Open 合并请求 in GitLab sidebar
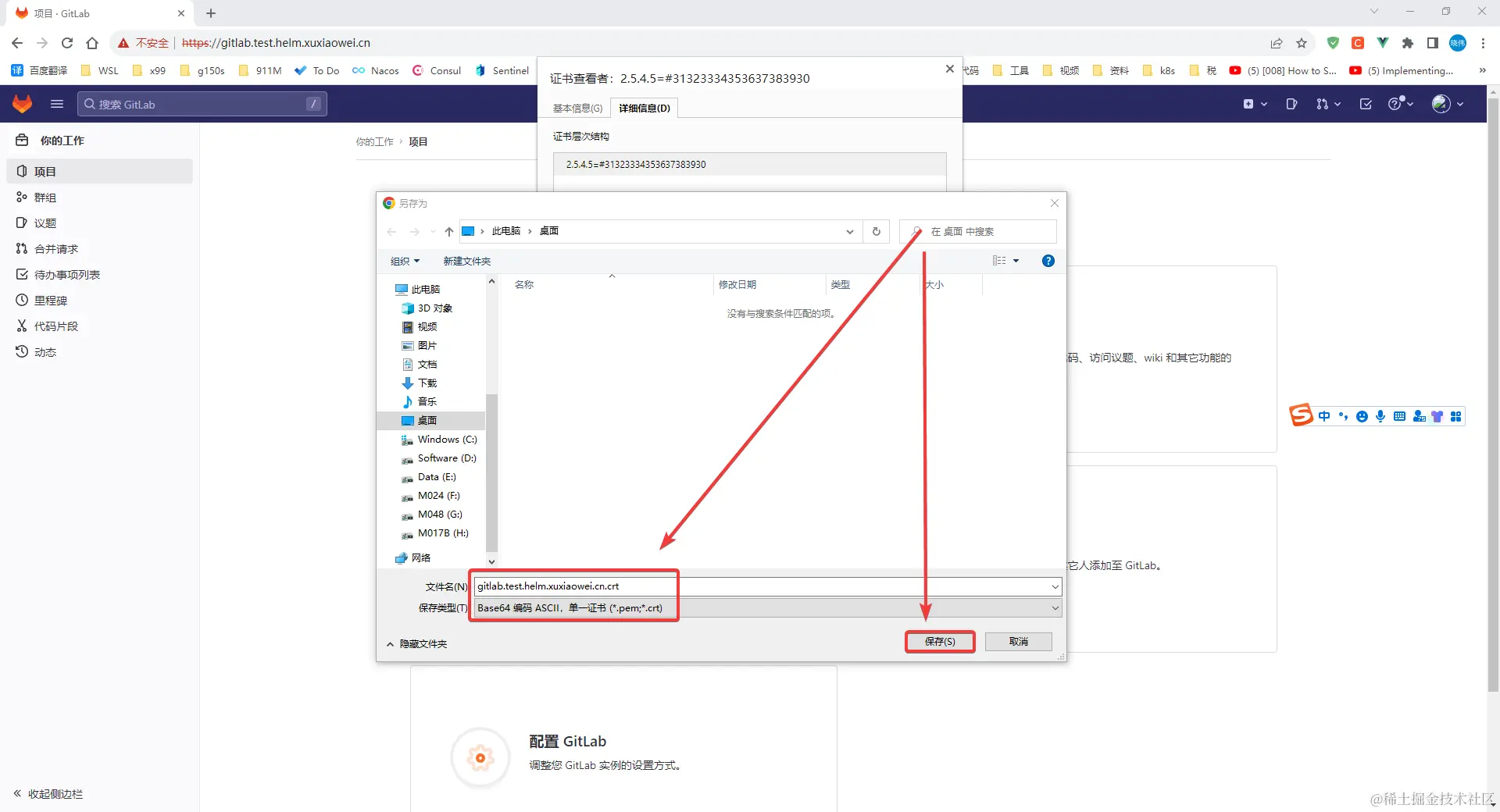Screen dimensions: 1500x812 pos(100,249)
